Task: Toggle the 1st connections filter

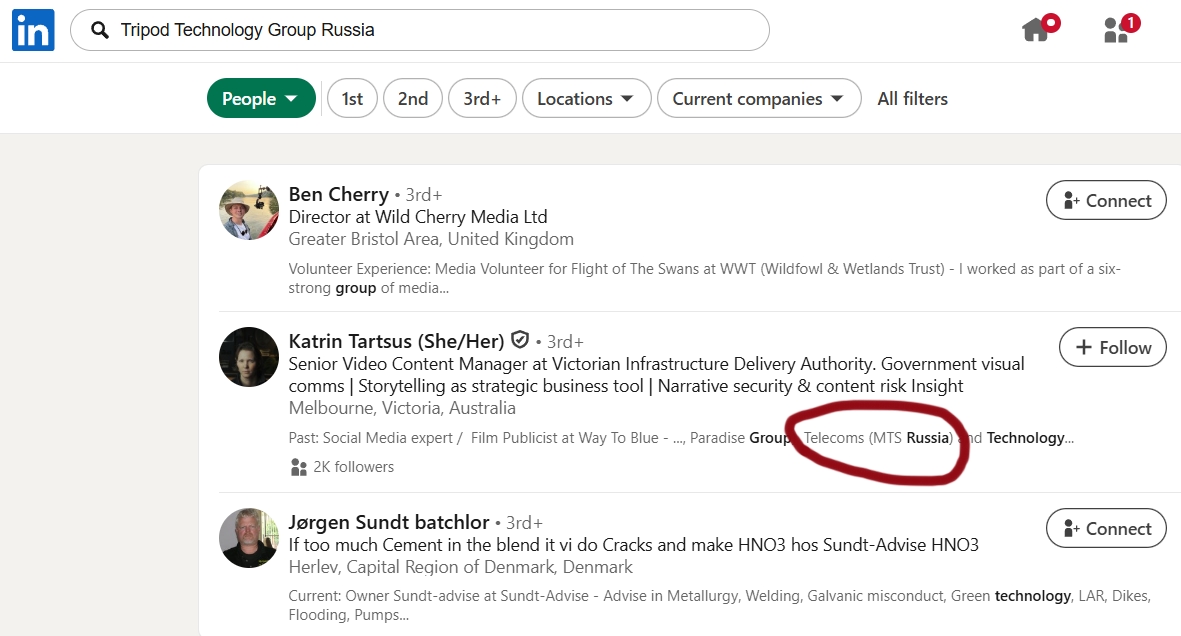Action: pyautogui.click(x=352, y=99)
